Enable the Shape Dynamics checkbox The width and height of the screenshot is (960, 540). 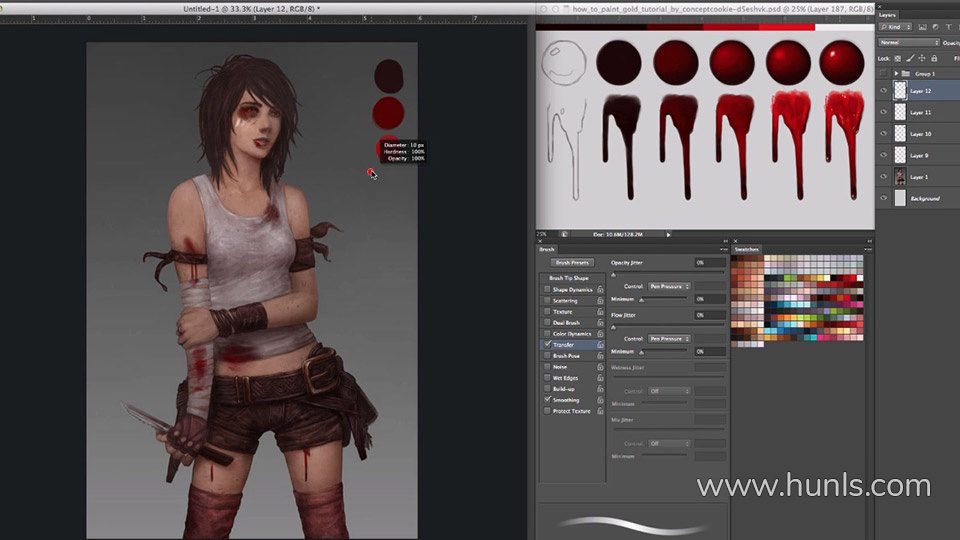pos(547,289)
